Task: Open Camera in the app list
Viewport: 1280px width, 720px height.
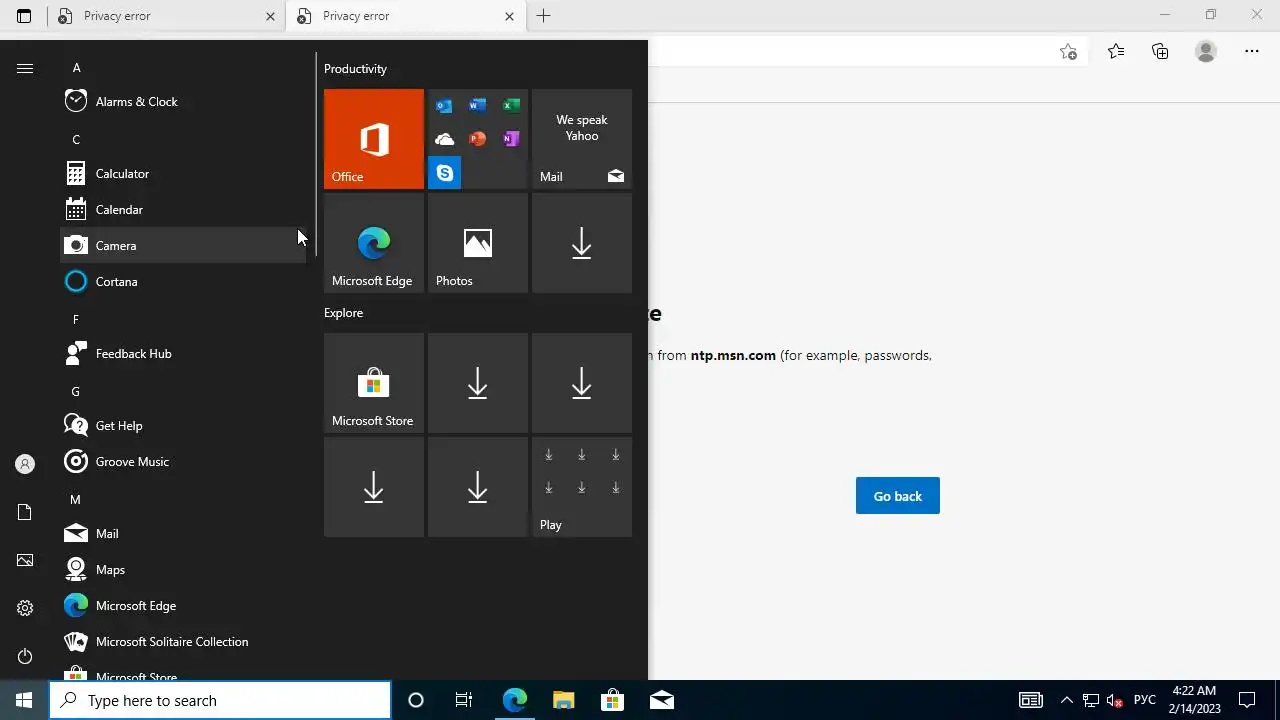Action: (x=183, y=245)
